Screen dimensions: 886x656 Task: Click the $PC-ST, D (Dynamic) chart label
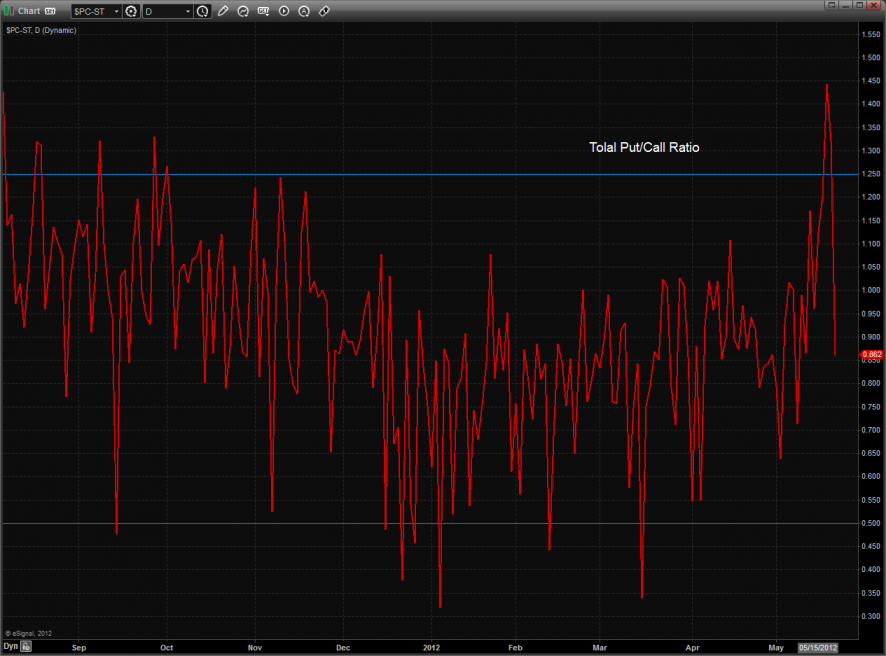click(41, 30)
